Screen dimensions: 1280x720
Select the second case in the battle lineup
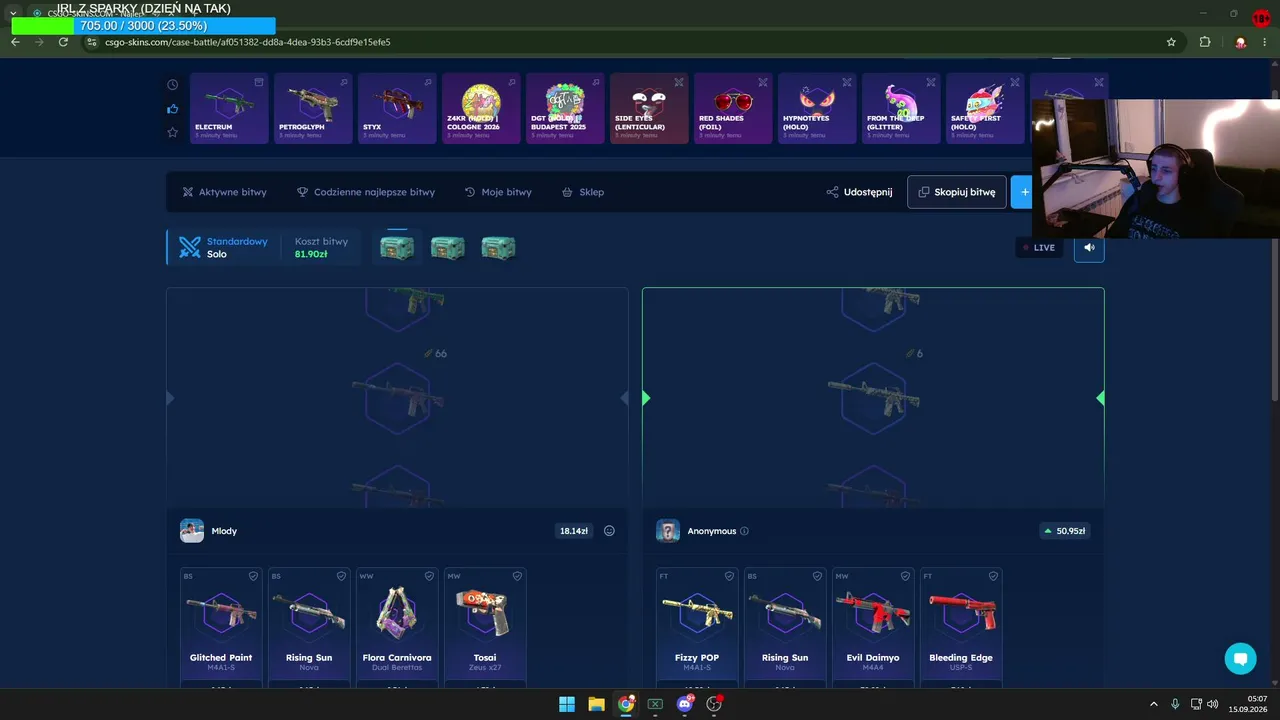(x=447, y=248)
